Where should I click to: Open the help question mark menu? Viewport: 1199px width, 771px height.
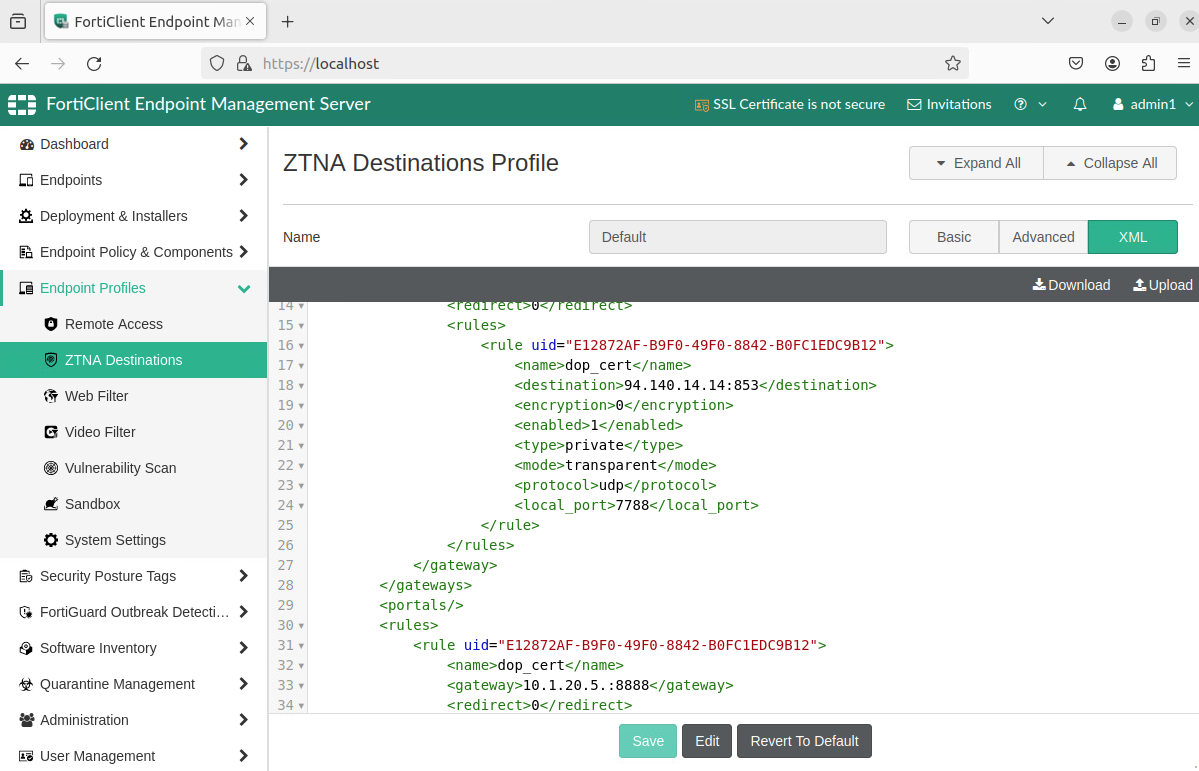click(x=1021, y=104)
